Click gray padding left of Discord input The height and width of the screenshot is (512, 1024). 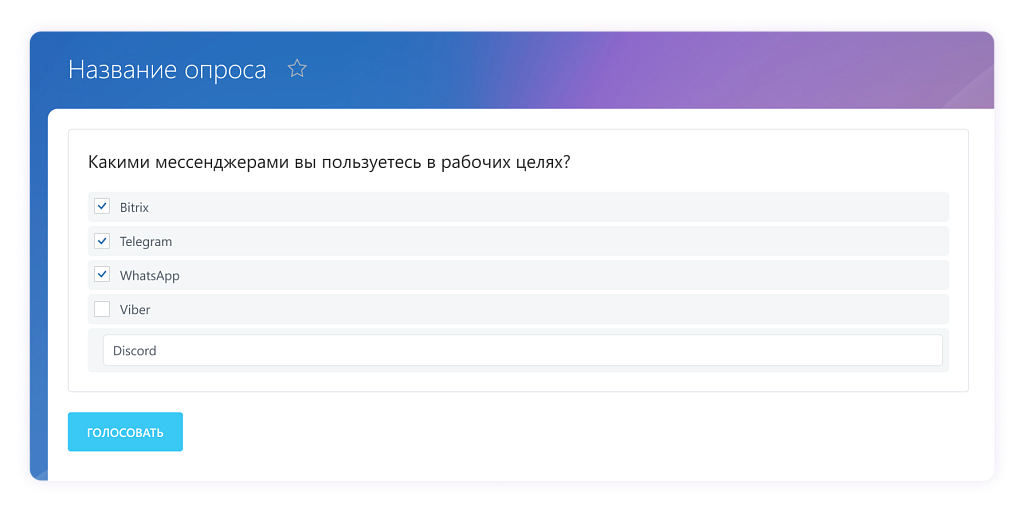tap(95, 351)
